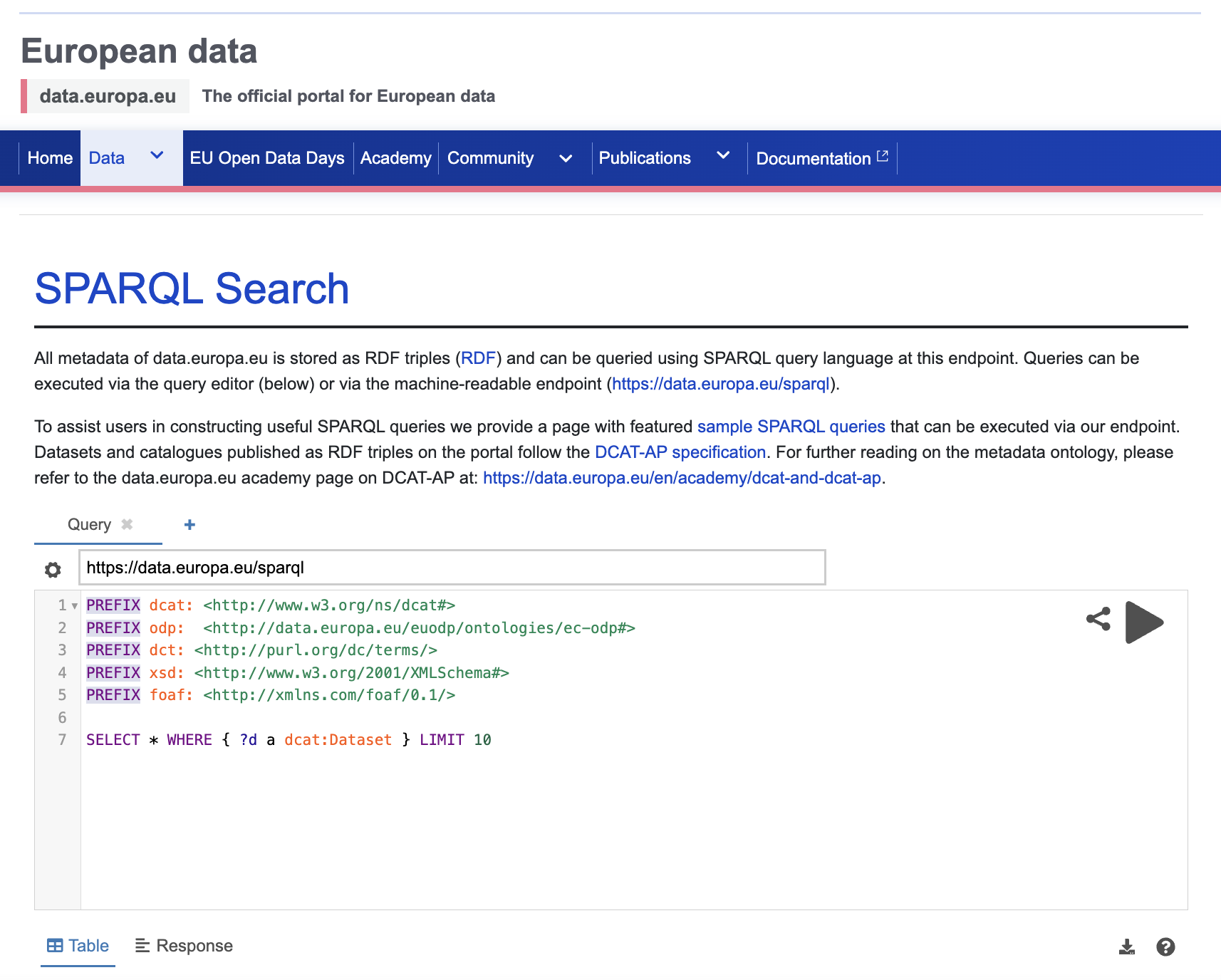Go to EU Open Data Days

[x=268, y=158]
